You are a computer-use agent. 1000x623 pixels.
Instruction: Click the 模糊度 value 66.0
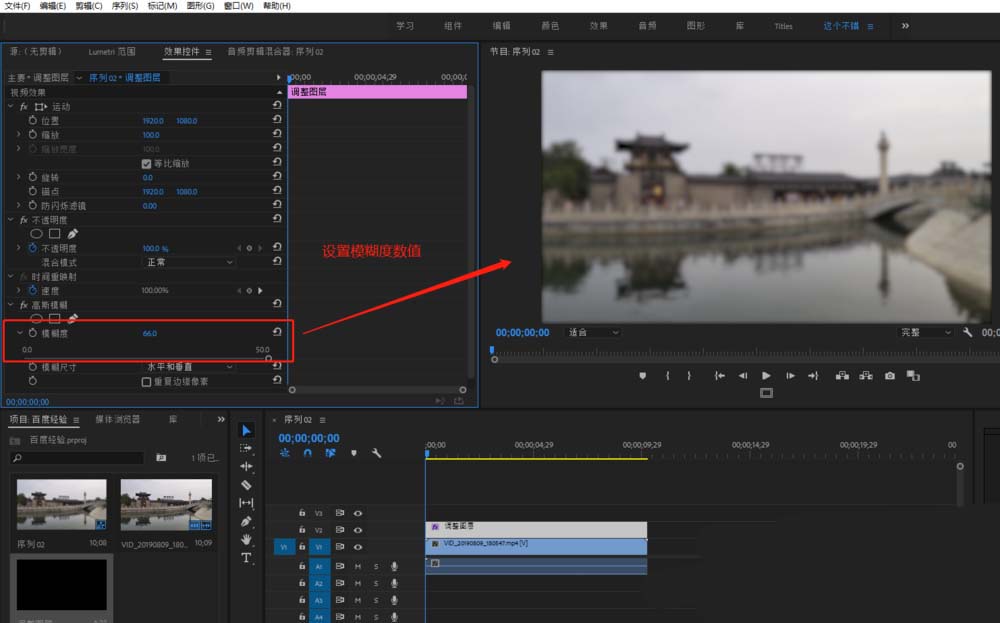click(150, 333)
